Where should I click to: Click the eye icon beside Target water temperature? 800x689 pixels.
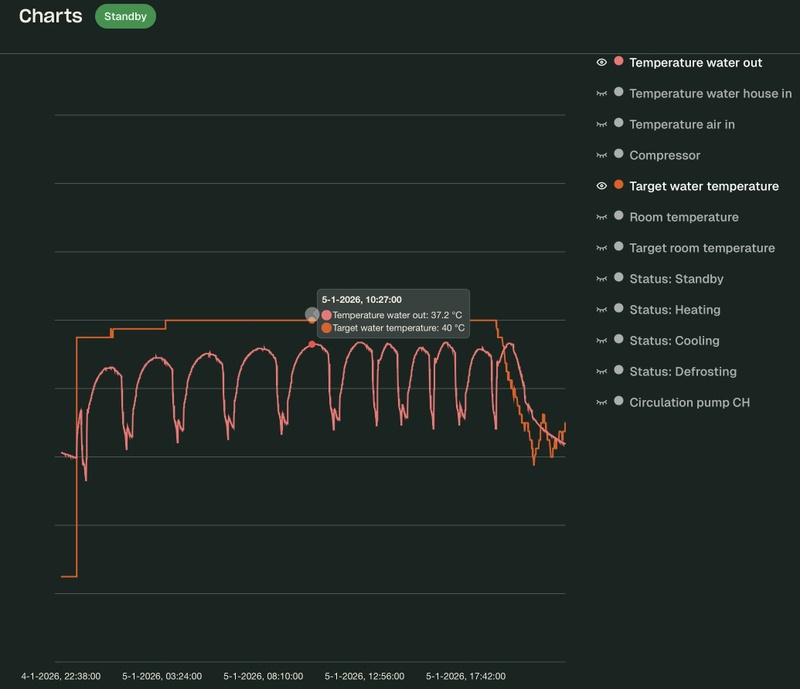pos(602,186)
